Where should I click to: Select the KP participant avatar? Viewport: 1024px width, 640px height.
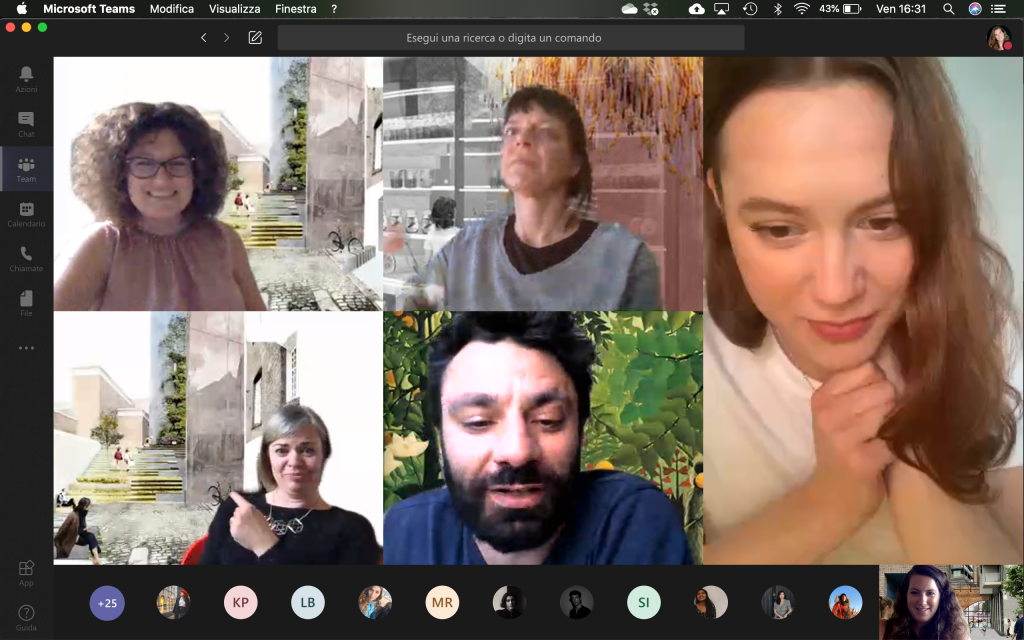coord(241,603)
